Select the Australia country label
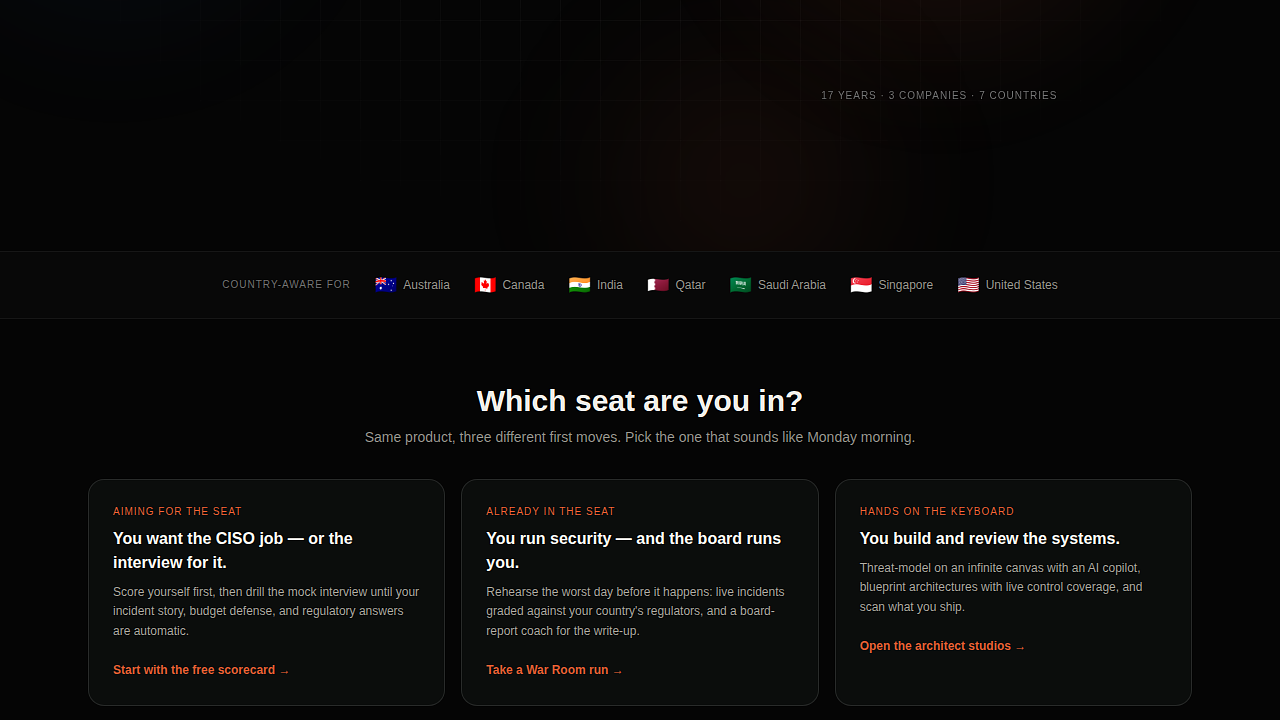This screenshot has width=1280, height=720. pyautogui.click(x=427, y=285)
